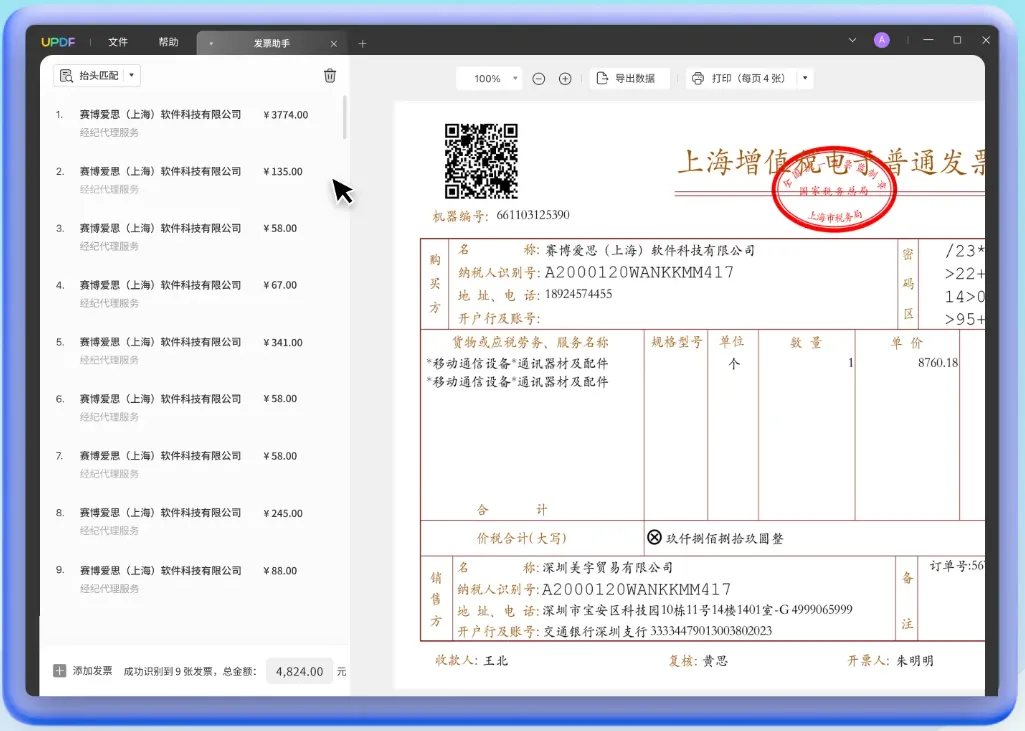This screenshot has width=1025, height=731.
Task: Click unit price 8760.18
Action: click(x=937, y=362)
